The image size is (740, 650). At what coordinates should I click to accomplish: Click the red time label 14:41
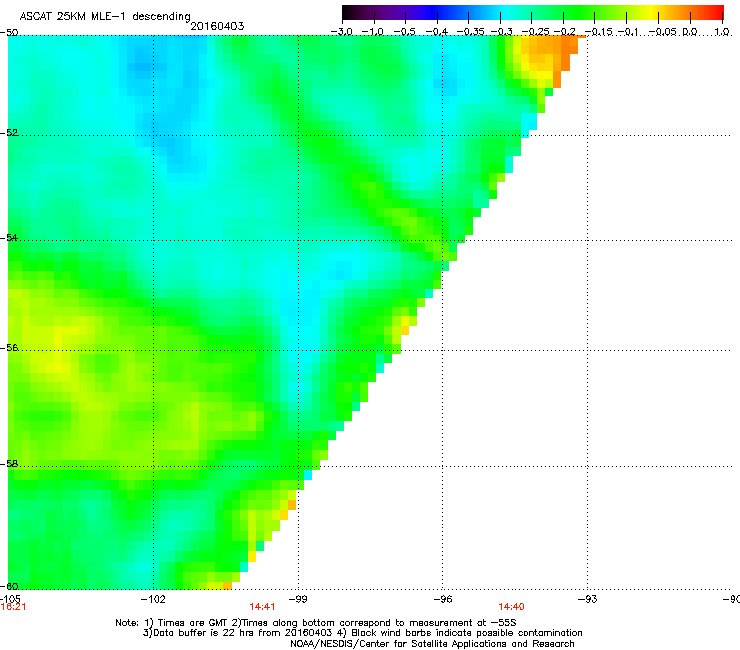coord(262,607)
